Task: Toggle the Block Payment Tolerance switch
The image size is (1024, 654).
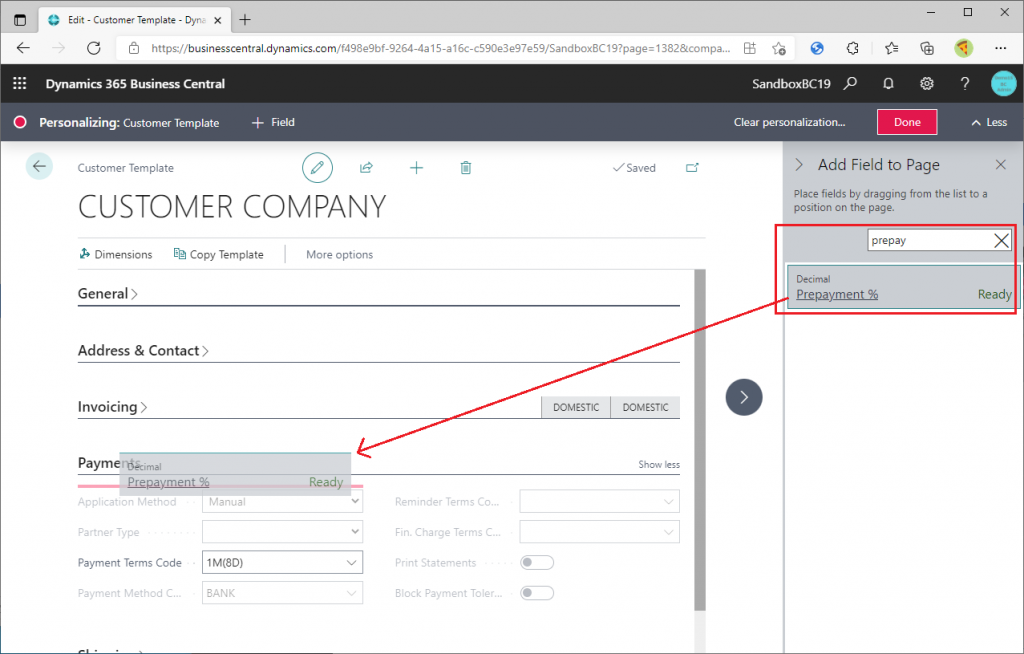Action: [537, 593]
